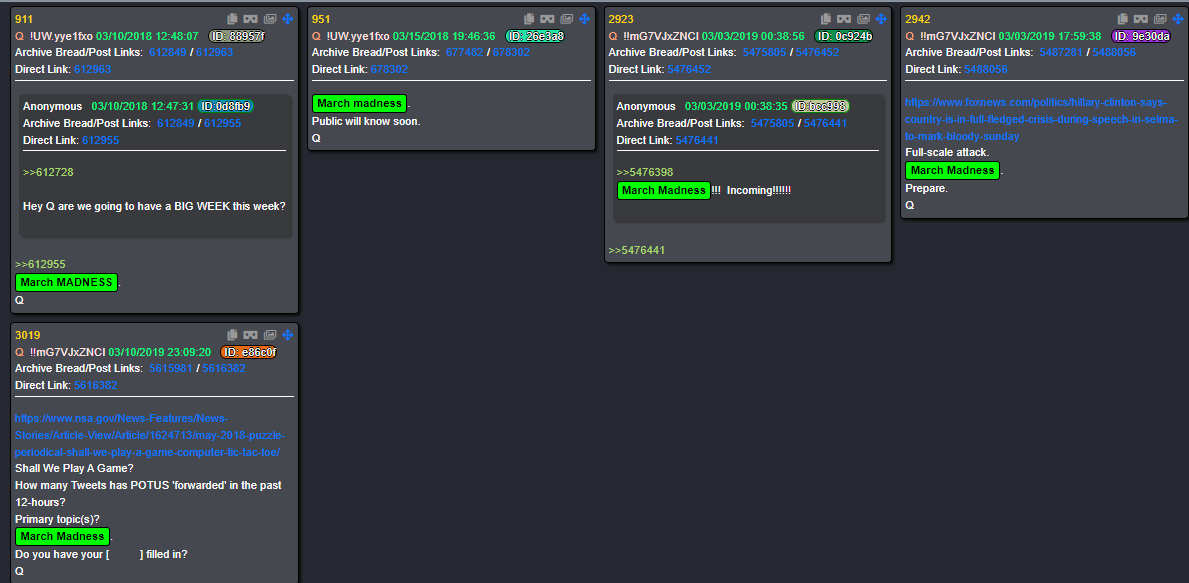The width and height of the screenshot is (1189, 583).
Task: Click the text "Primary topic(s)?"
Action: tap(58, 519)
